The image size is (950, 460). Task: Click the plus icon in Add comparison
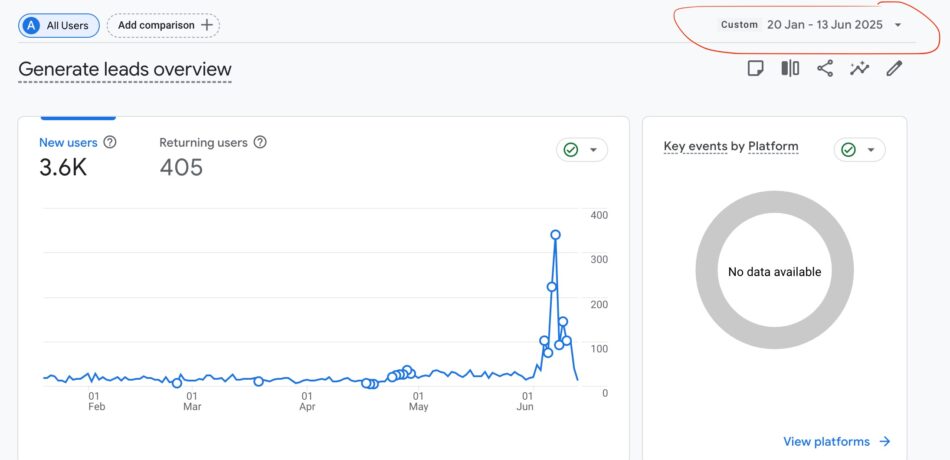[207, 25]
